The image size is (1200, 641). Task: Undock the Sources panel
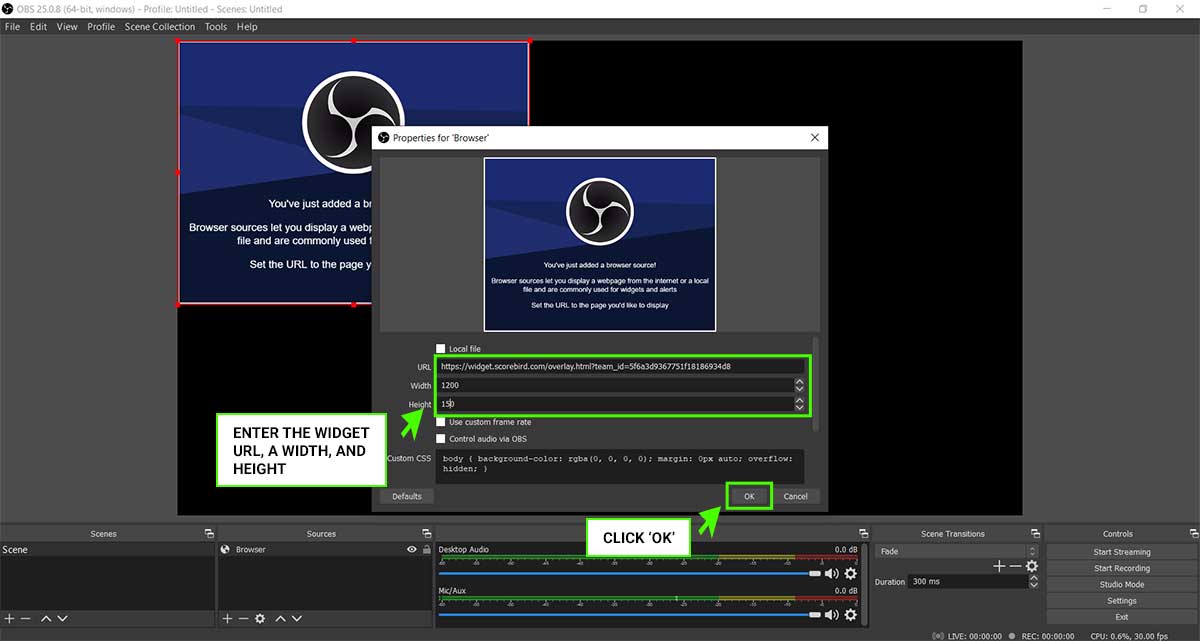click(427, 534)
